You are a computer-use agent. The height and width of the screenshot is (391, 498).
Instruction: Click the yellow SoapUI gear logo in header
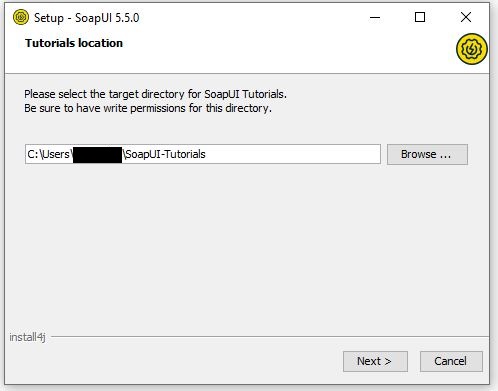[471, 49]
